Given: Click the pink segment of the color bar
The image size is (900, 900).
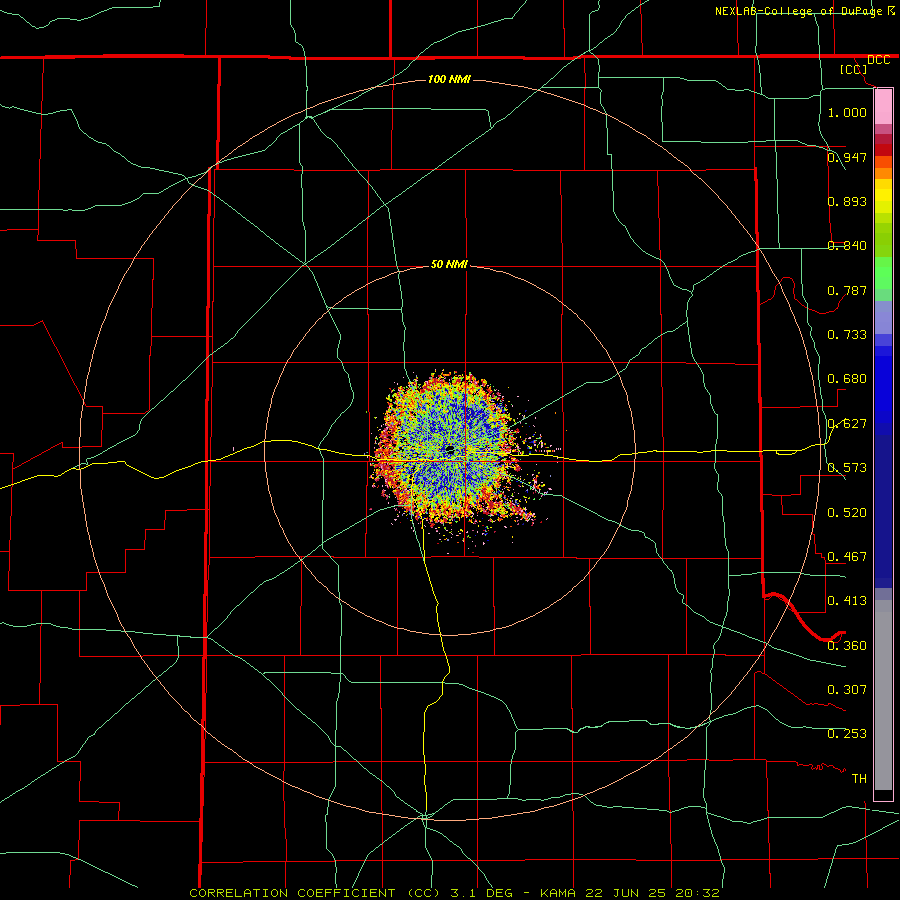Looking at the screenshot, I should click(883, 107).
